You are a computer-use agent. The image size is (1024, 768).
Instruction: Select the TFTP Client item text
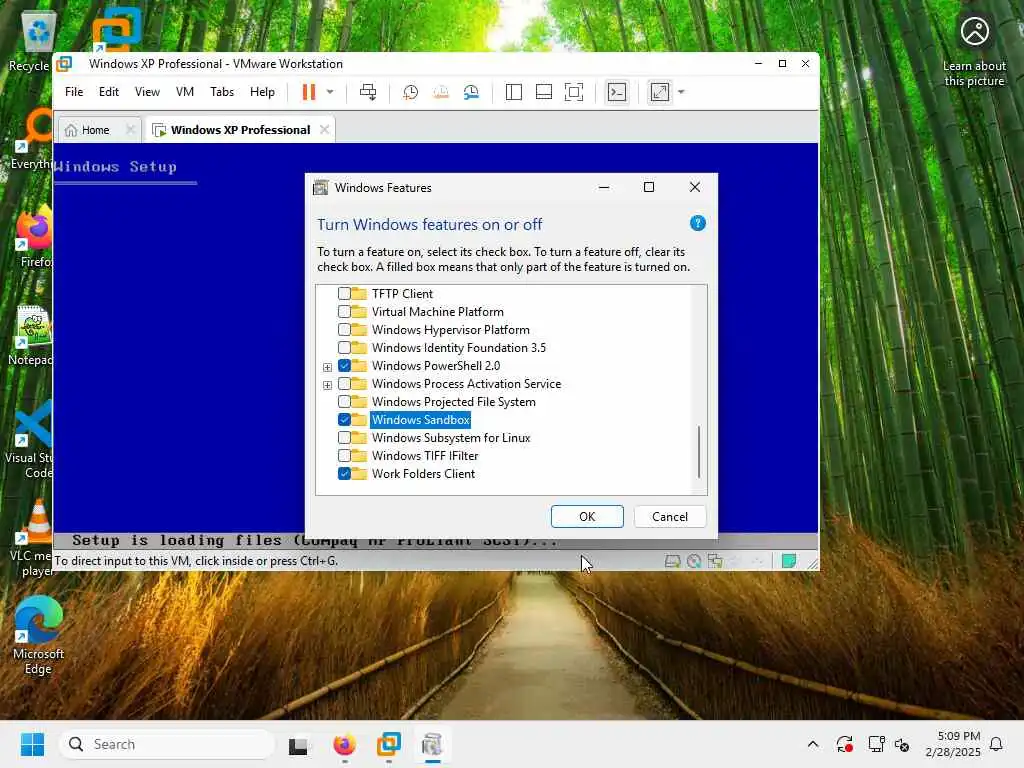pos(402,294)
